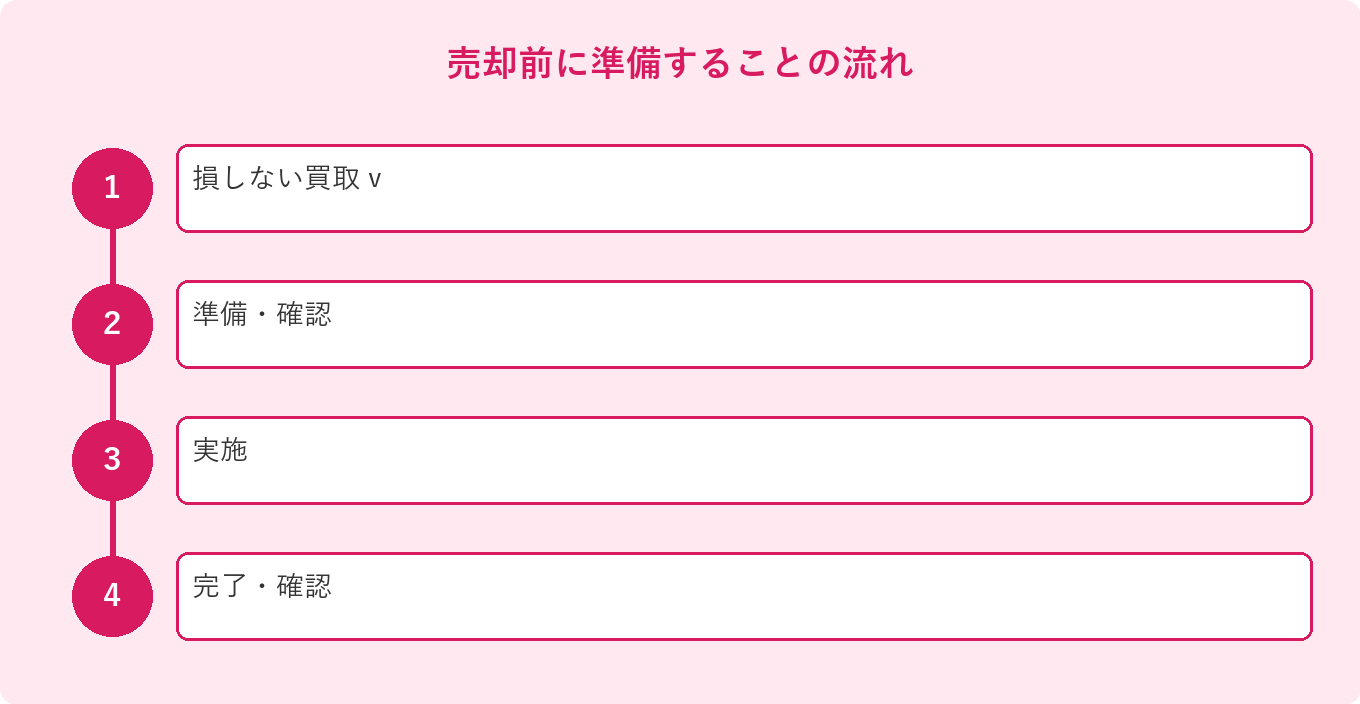Select the step 4 circle marker
1360x704 pixels.
pos(112,596)
